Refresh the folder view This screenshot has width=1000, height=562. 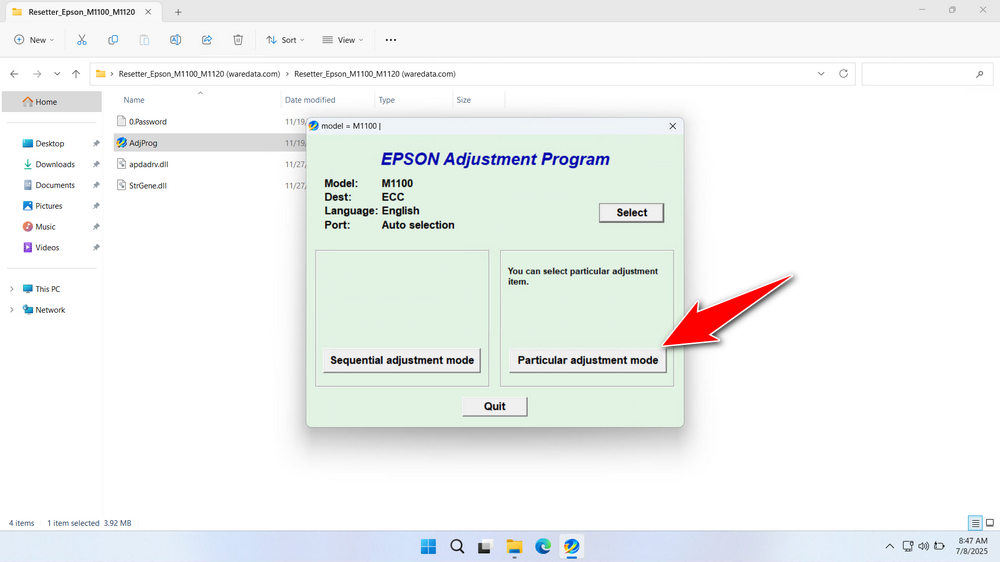[843, 74]
